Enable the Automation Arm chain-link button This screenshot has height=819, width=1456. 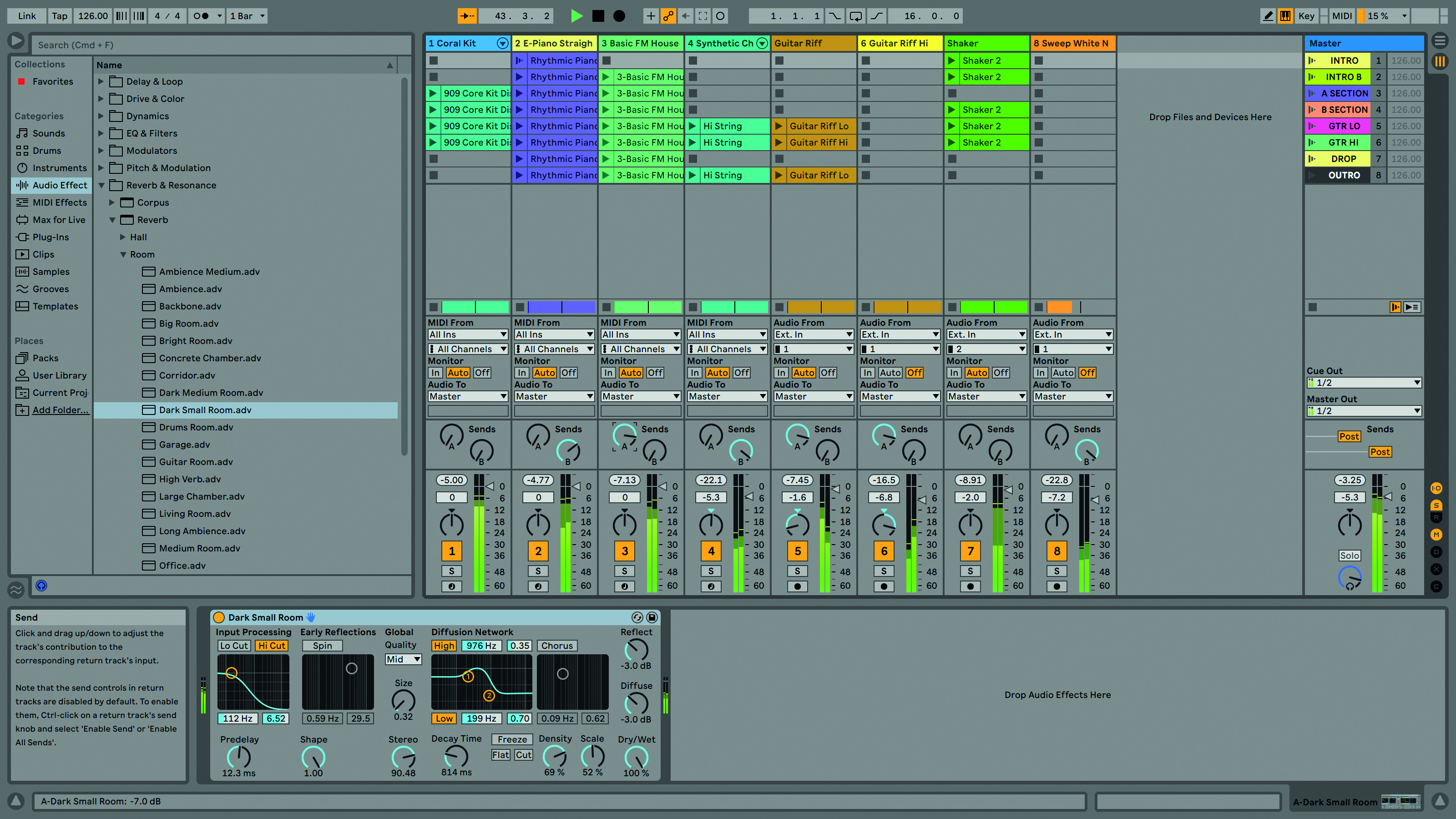pos(668,16)
